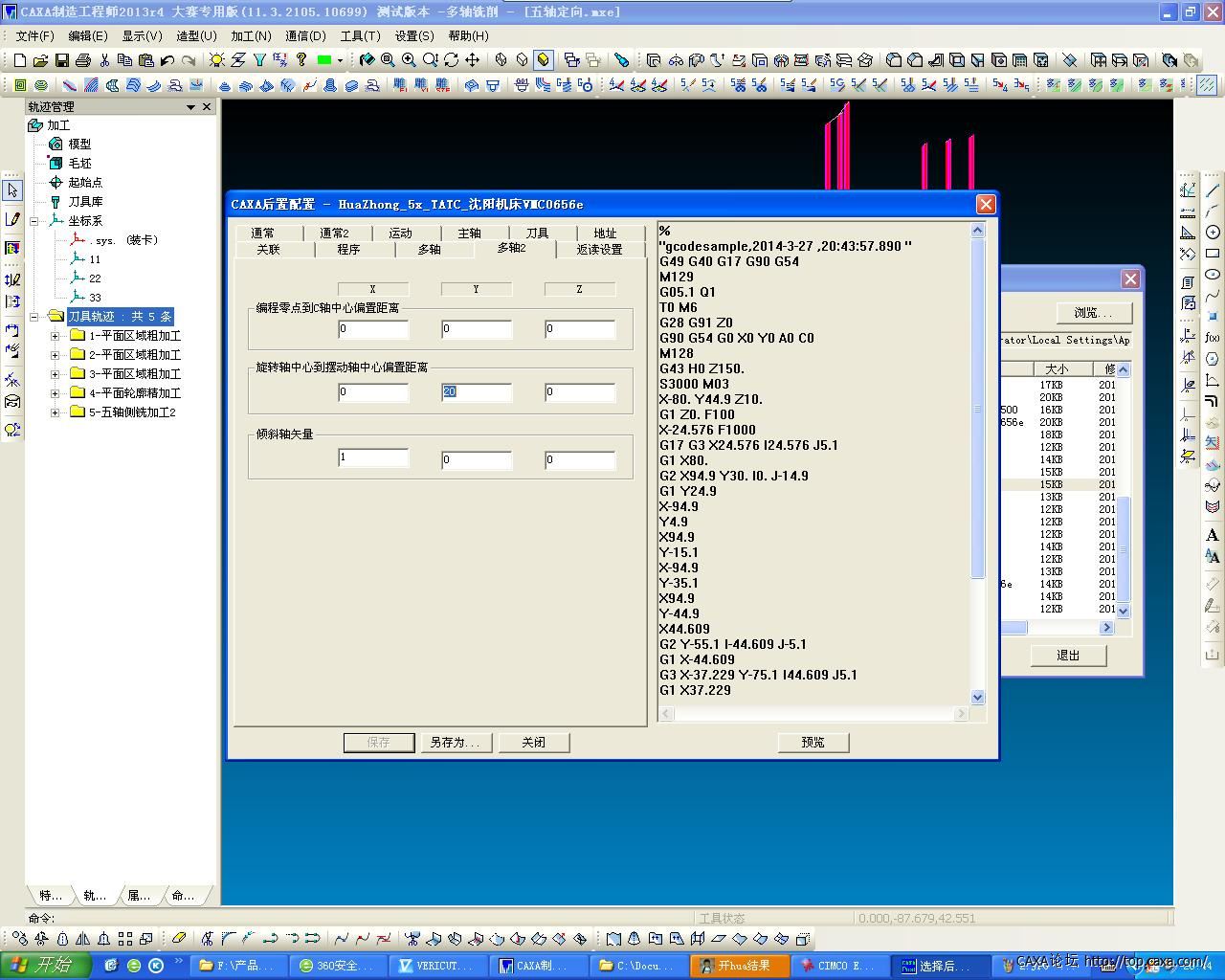This screenshot has height=980, width=1225.
Task: Select the 毛坯 tree item
Action: pos(79,164)
